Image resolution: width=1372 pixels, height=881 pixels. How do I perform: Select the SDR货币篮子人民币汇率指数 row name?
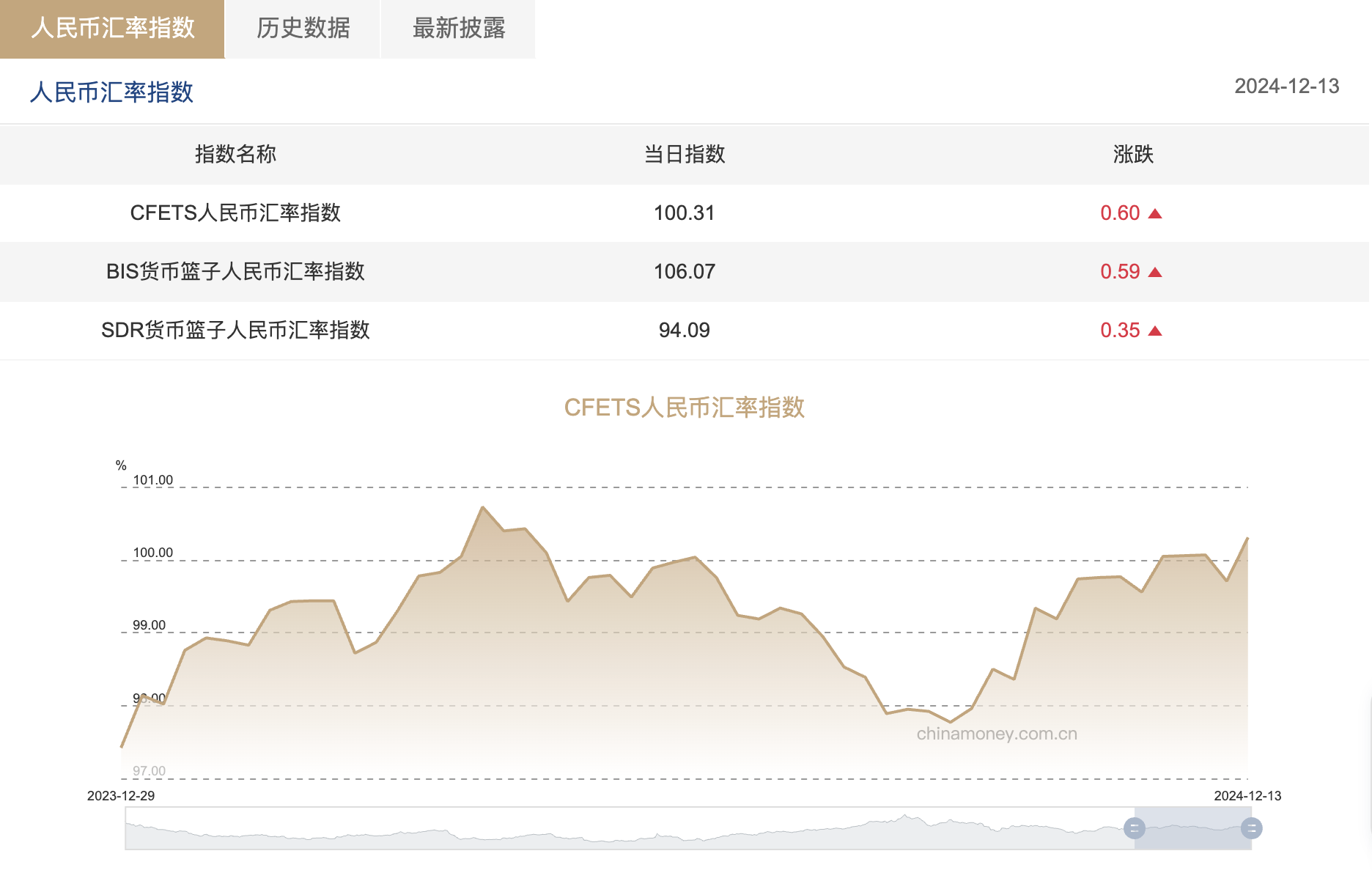pos(235,331)
